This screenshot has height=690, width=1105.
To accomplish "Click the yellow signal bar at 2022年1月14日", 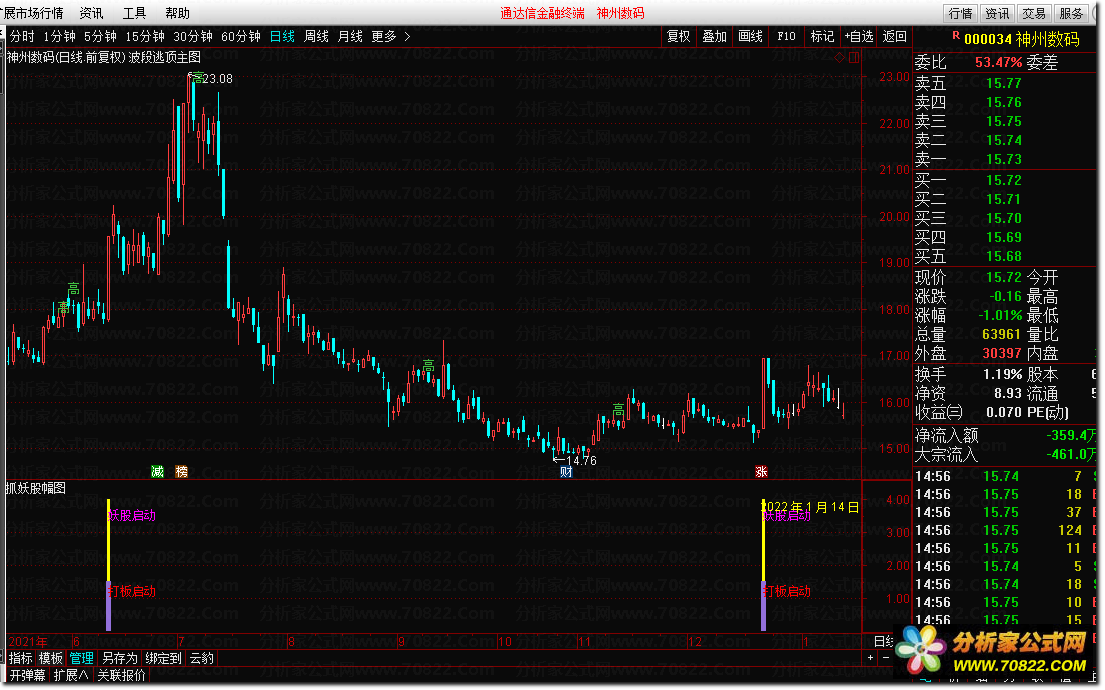I will pos(763,540).
